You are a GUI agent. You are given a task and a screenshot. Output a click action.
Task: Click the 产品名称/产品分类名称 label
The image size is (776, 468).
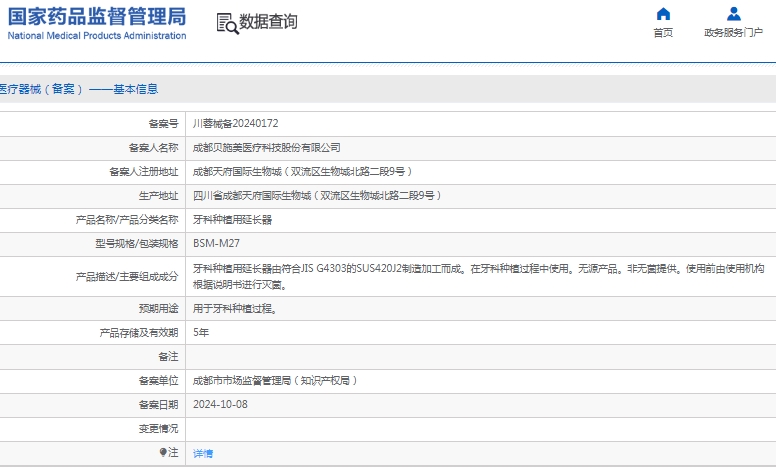[127, 220]
